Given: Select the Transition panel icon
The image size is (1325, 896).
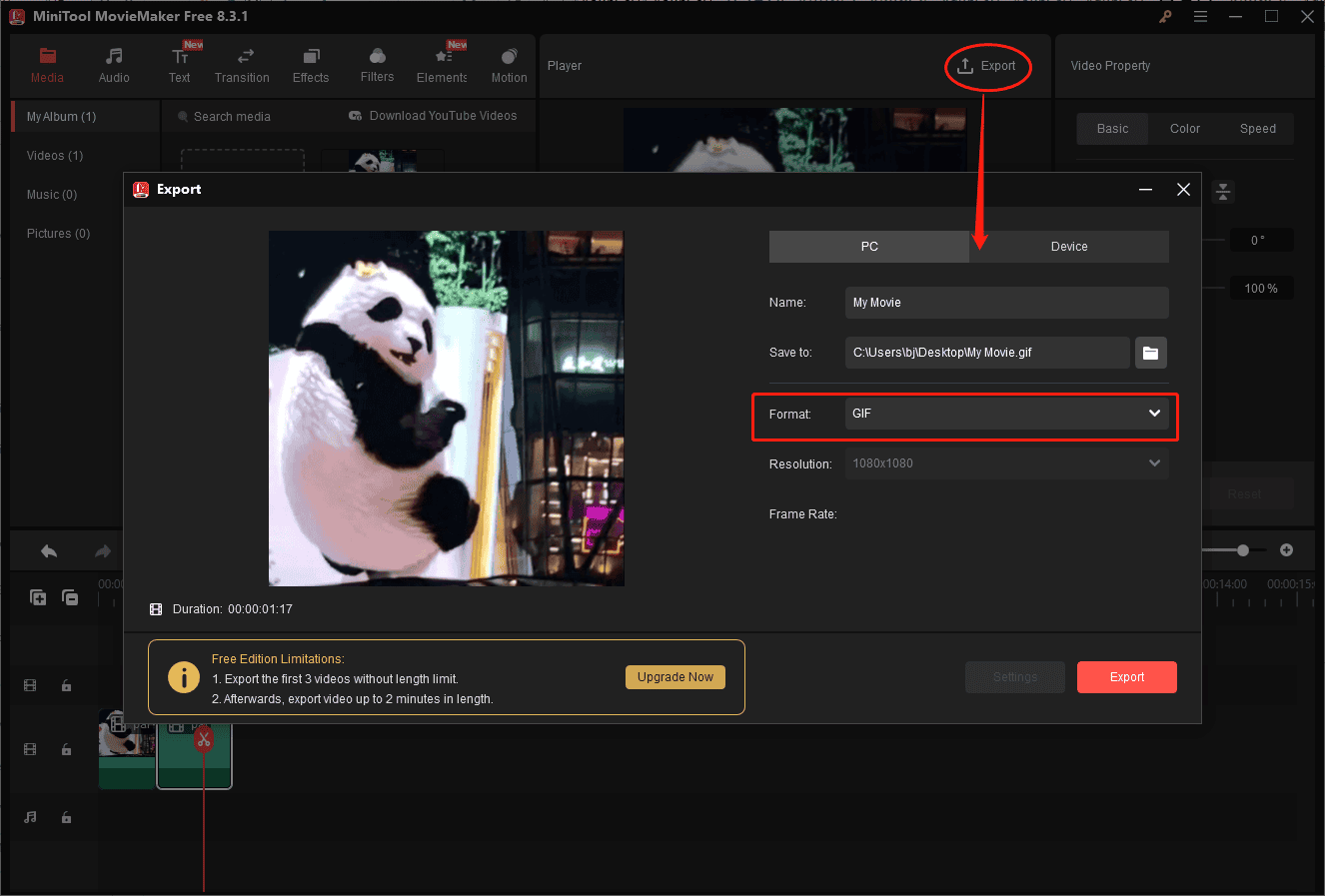Looking at the screenshot, I should pyautogui.click(x=242, y=64).
